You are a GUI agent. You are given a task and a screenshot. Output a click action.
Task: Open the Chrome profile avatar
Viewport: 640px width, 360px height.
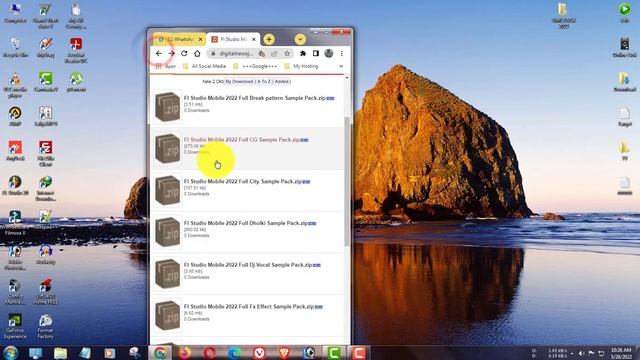pos(329,53)
